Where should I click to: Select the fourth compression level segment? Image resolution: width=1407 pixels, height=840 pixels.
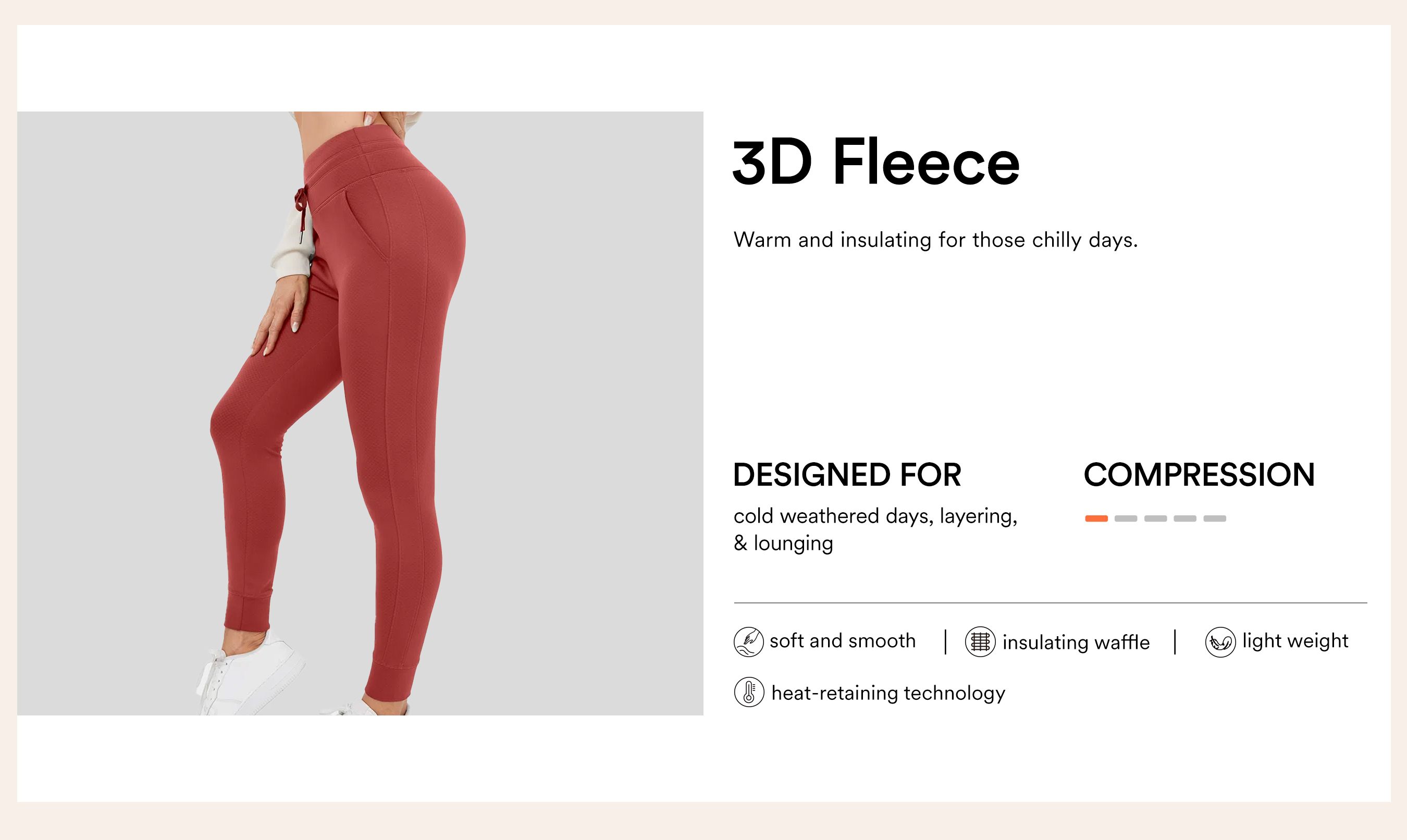[x=1185, y=518]
